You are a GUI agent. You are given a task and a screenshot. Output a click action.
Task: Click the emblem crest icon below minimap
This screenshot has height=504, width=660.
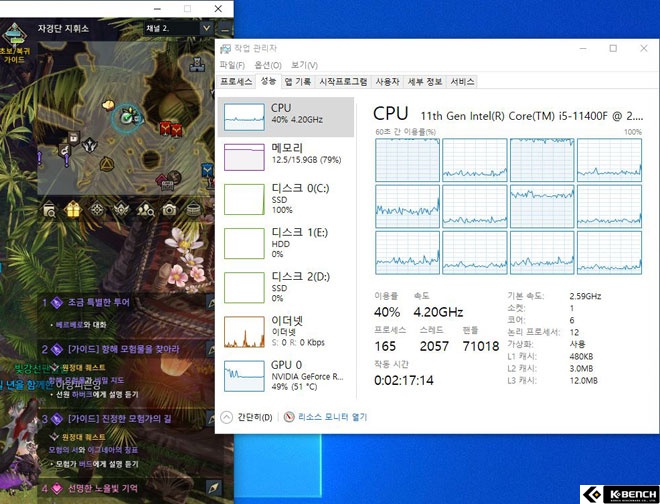click(x=121, y=209)
